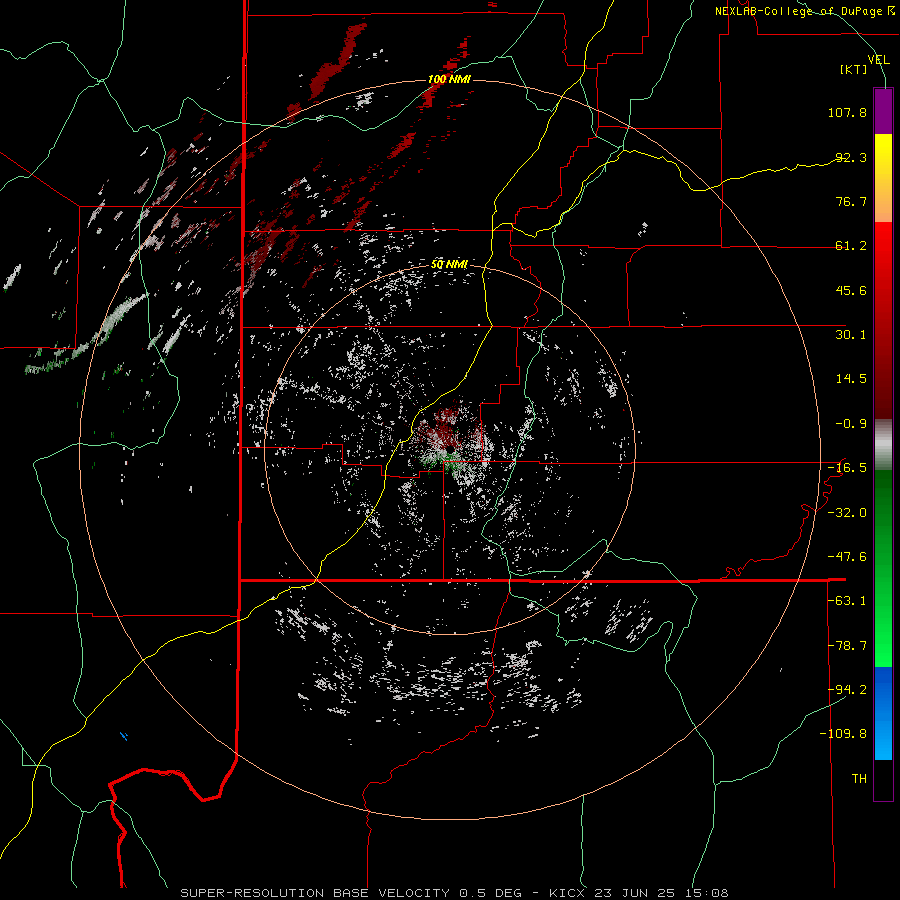Screen dimensions: 900x900
Task: Click the -63.1 legend value
Action: point(847,601)
